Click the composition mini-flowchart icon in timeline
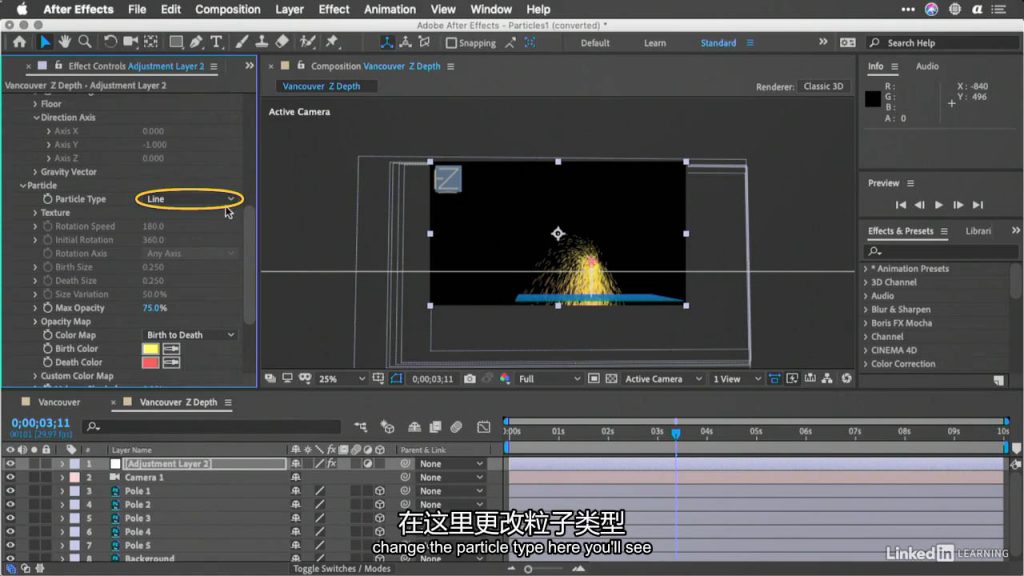 point(360,427)
